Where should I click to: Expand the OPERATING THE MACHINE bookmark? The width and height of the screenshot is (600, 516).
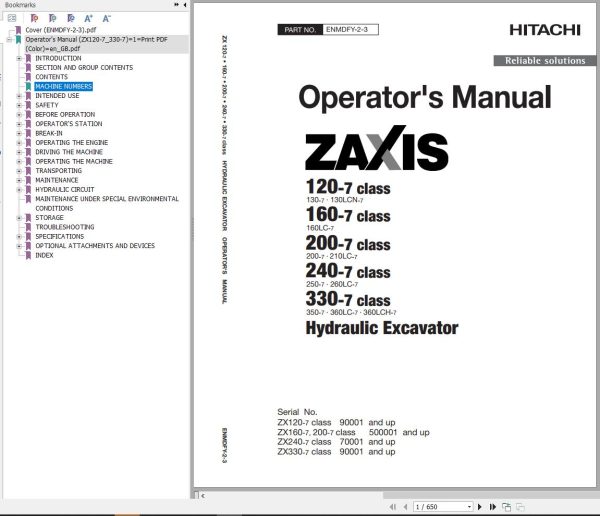(x=19, y=161)
